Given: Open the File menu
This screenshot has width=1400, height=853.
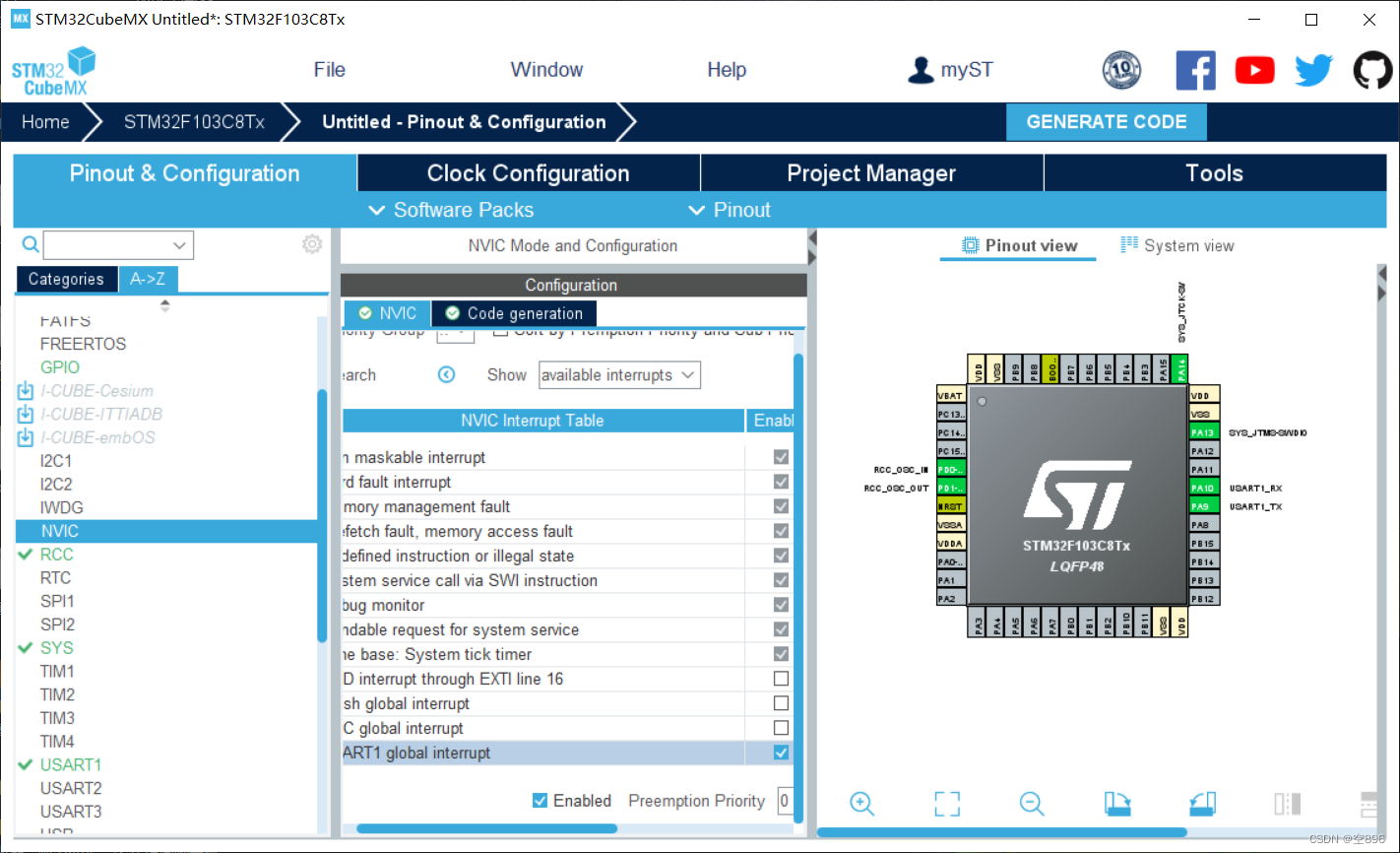Looking at the screenshot, I should point(329,70).
